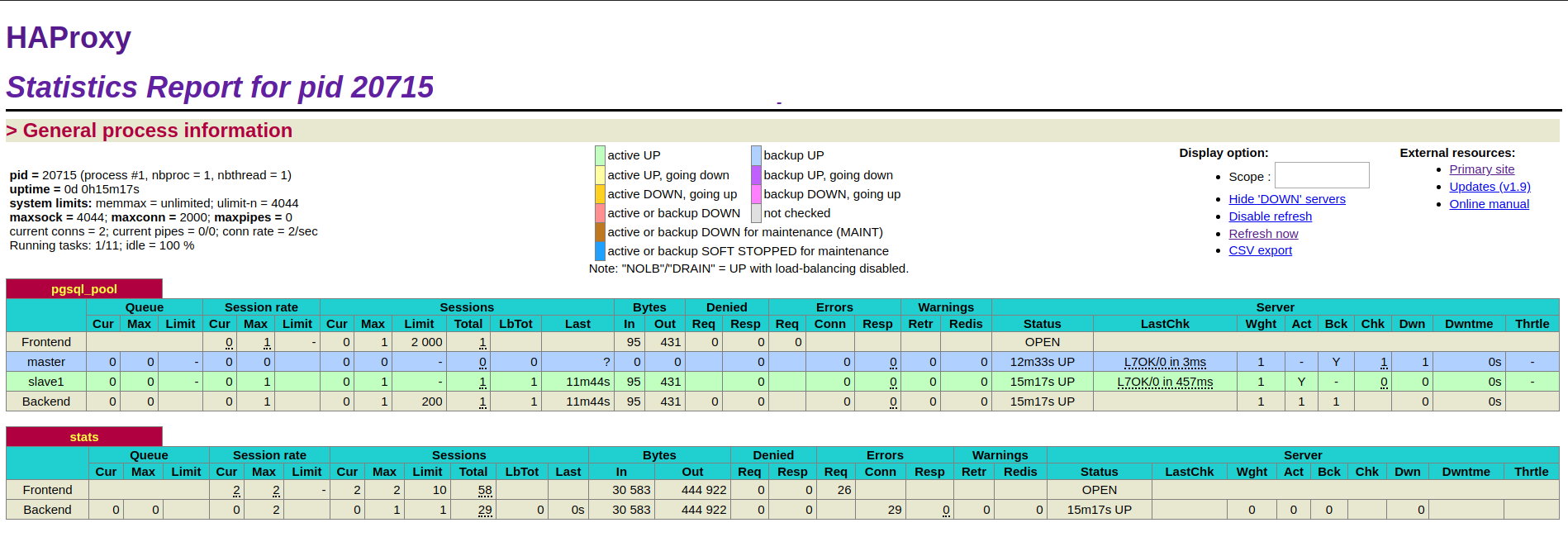The height and width of the screenshot is (537, 1568).
Task: Click the 'General process information' section heading
Action: pyautogui.click(x=150, y=131)
